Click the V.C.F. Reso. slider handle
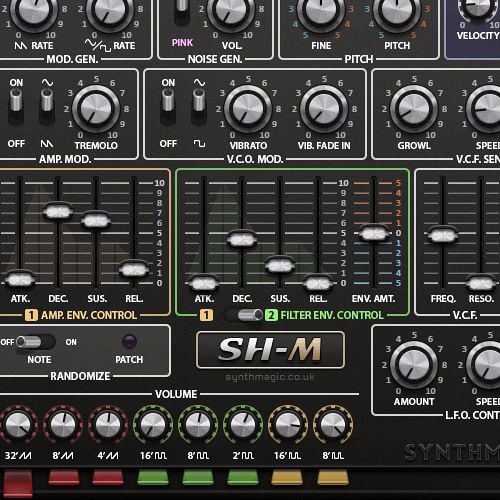The width and height of the screenshot is (500, 500). pos(481,283)
